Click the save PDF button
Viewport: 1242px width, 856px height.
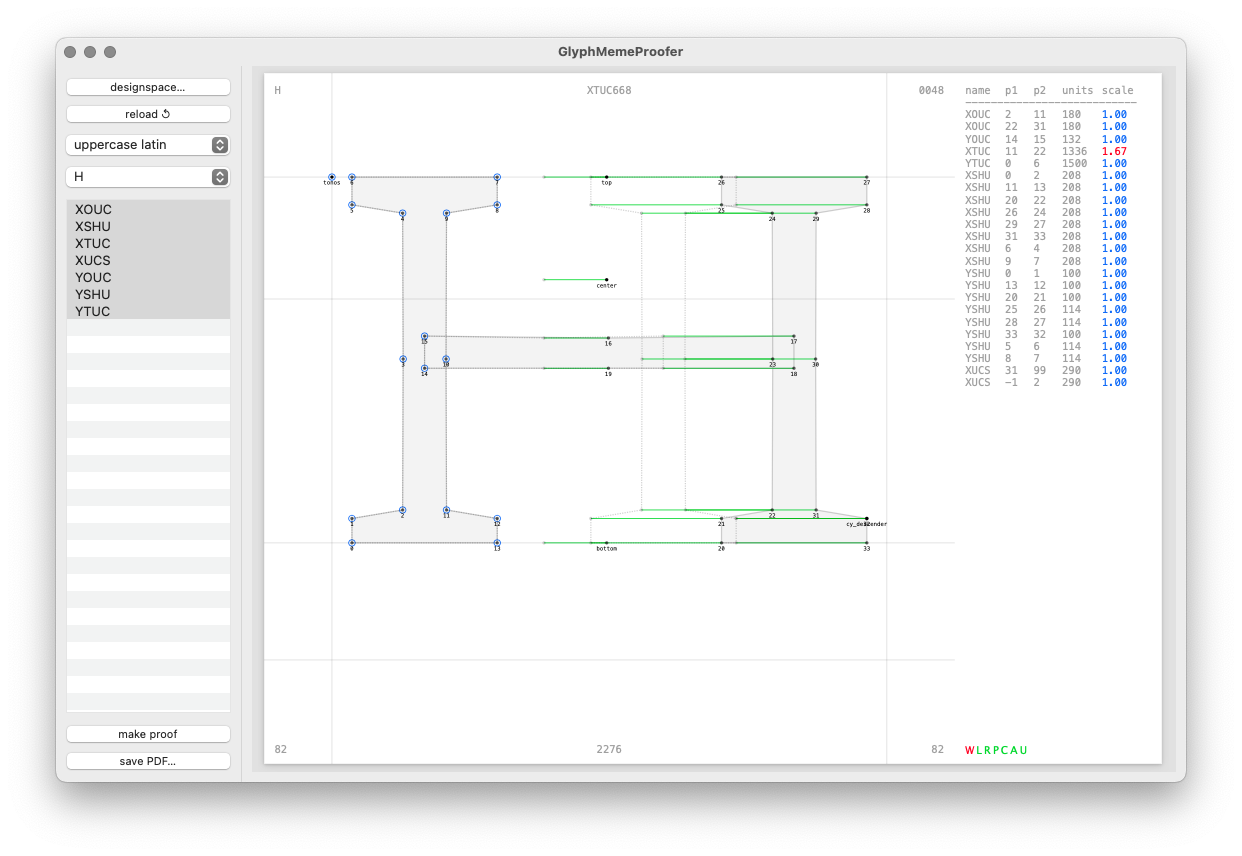(x=148, y=761)
